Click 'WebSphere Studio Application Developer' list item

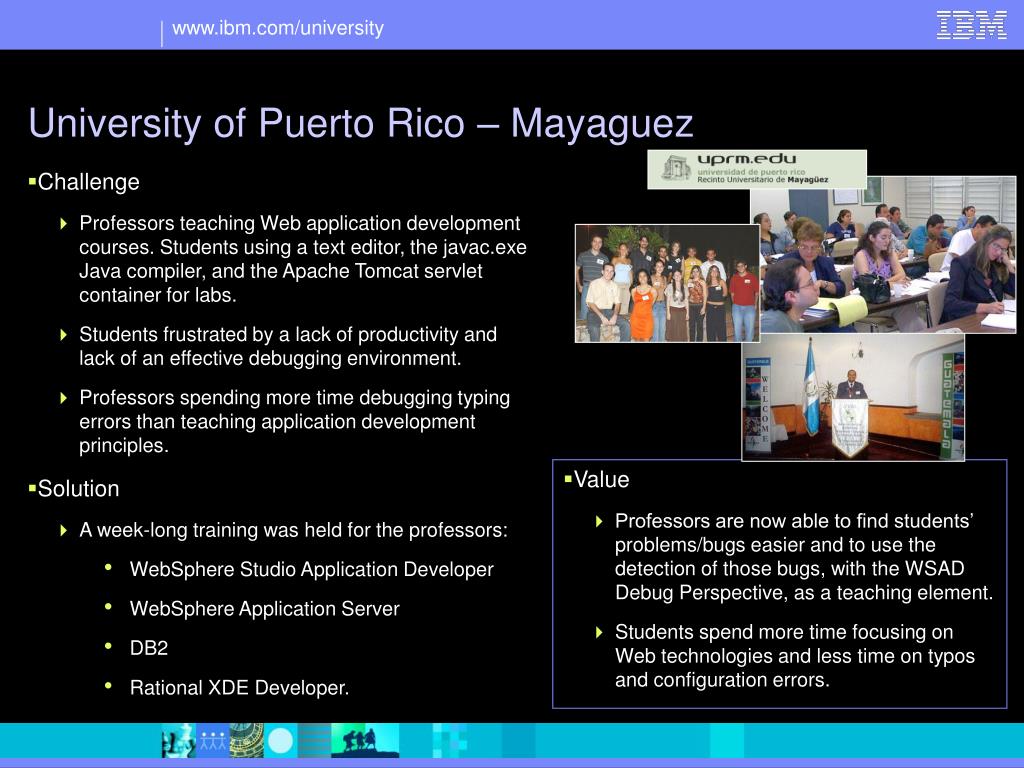pos(312,569)
